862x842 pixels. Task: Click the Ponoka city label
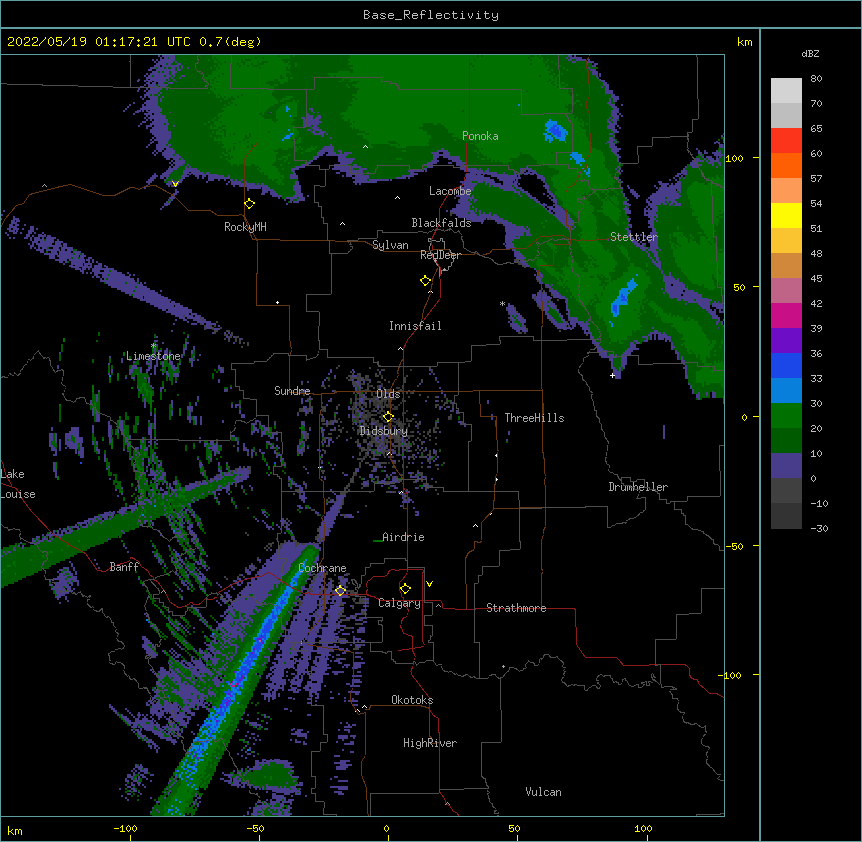(480, 136)
